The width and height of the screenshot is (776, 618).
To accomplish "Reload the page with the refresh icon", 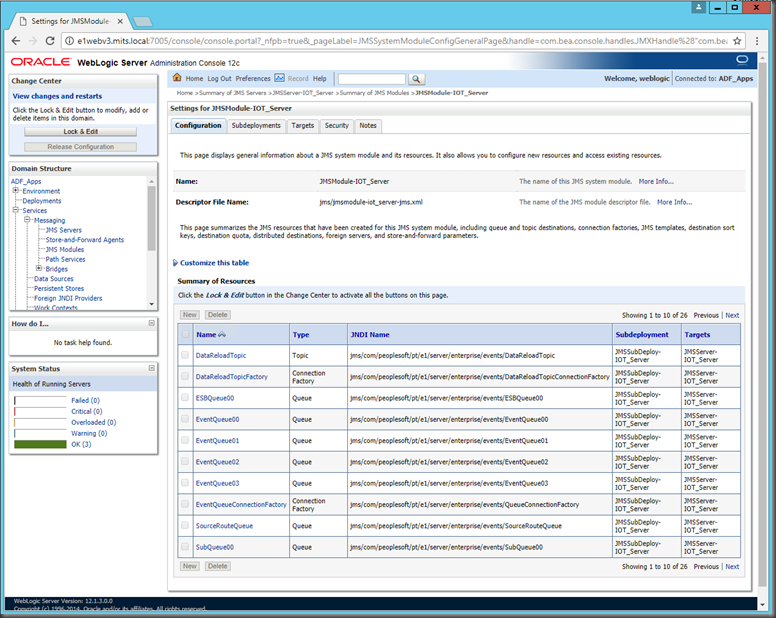I will [50, 41].
